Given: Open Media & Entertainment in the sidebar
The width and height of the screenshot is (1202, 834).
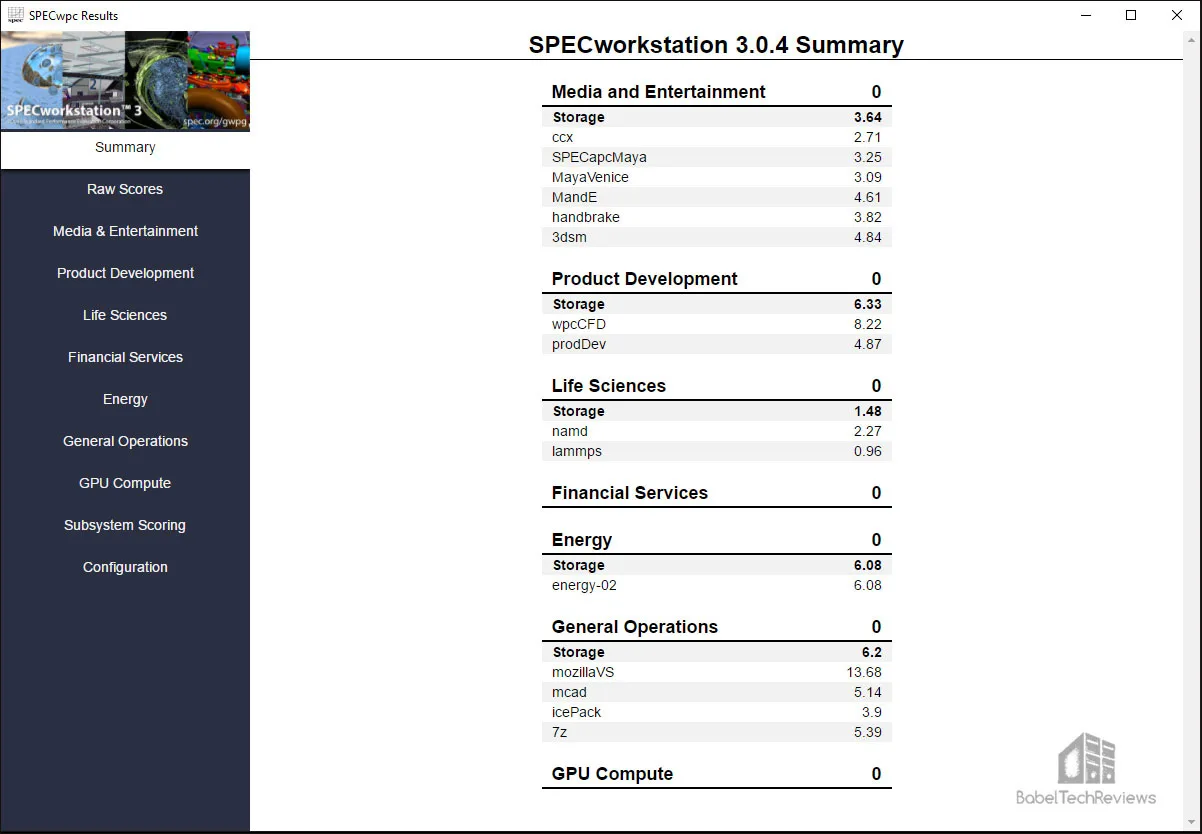Looking at the screenshot, I should click(x=125, y=231).
